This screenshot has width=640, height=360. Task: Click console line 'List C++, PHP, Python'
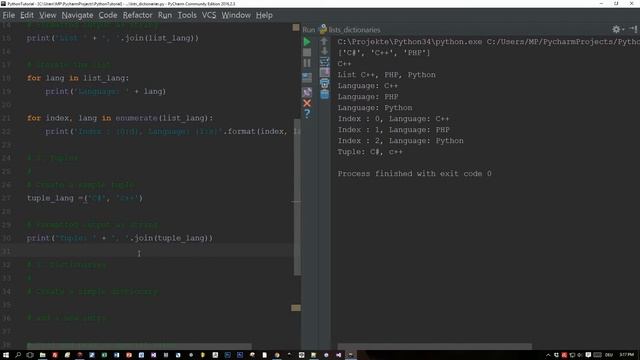pyautogui.click(x=387, y=75)
